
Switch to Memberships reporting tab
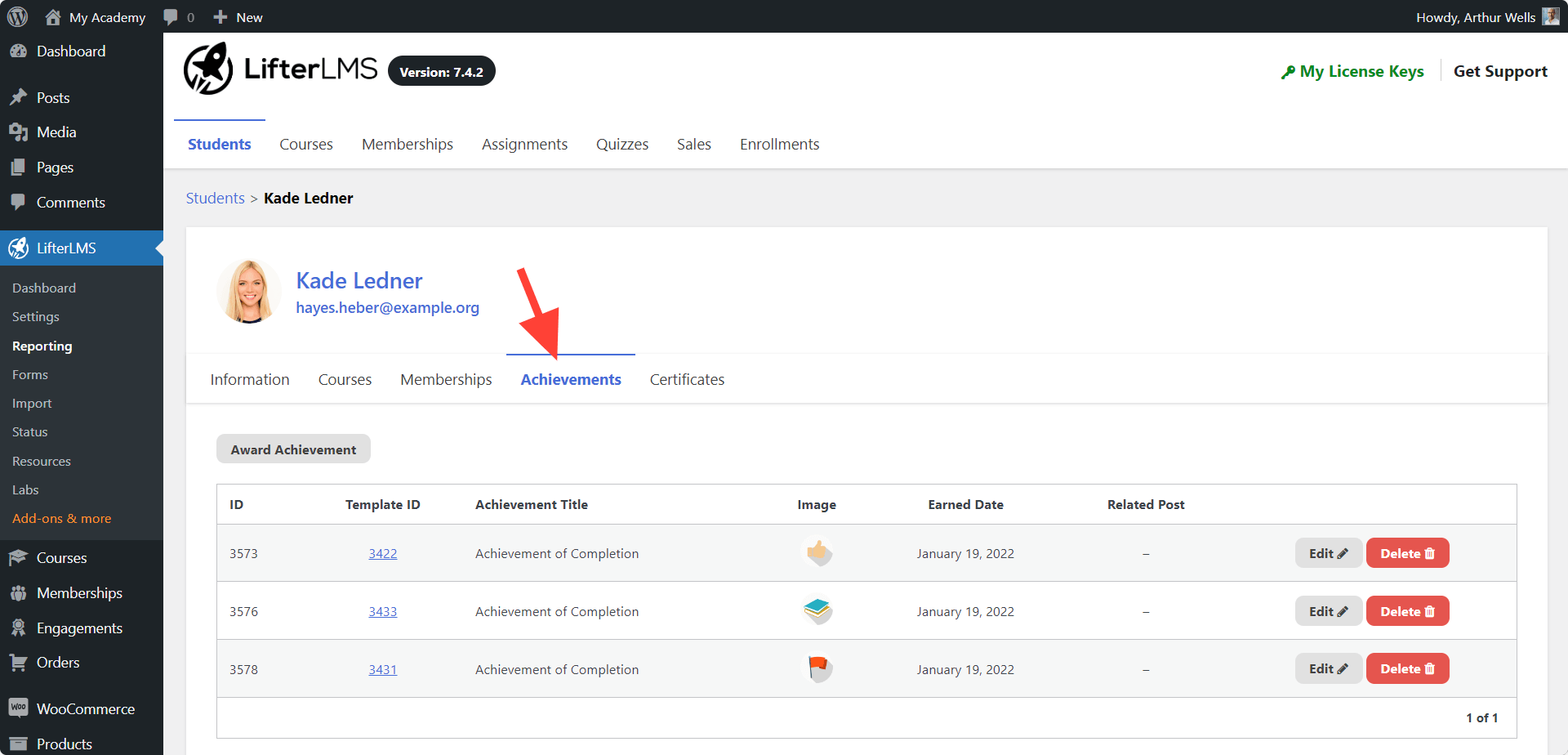[407, 144]
